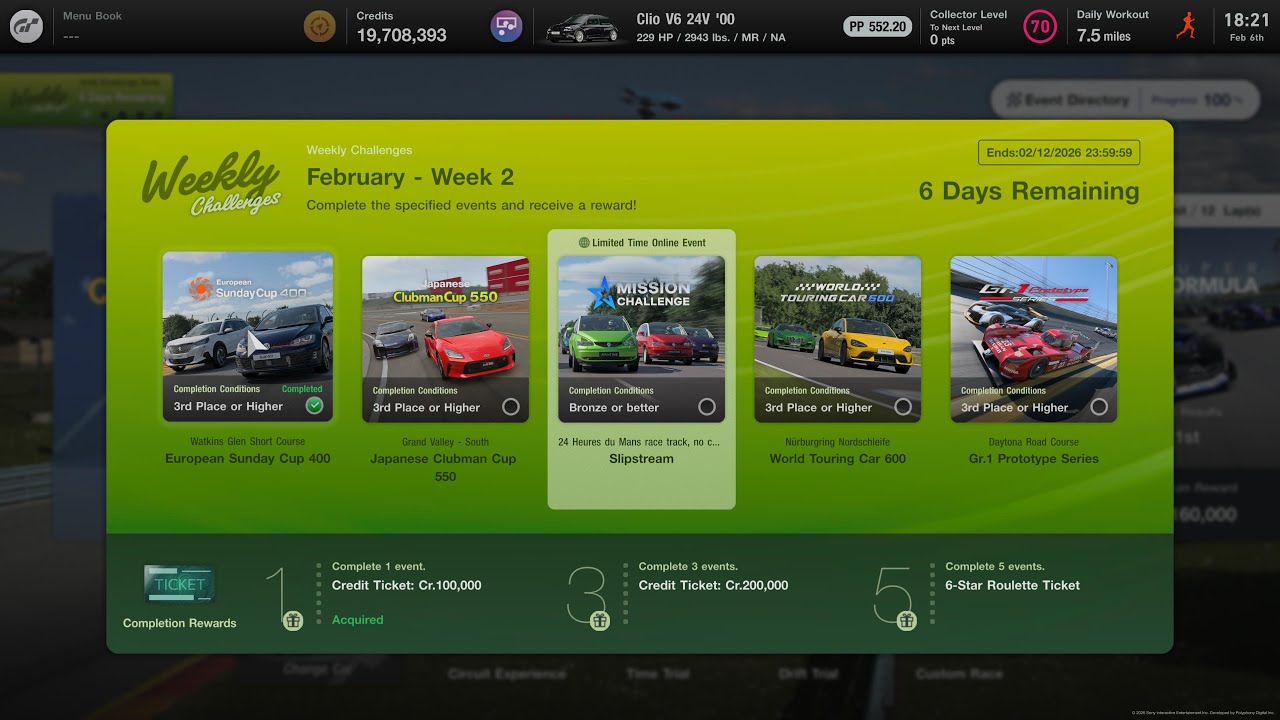Click the Daily Workout 7.5 miles value

[1103, 35]
